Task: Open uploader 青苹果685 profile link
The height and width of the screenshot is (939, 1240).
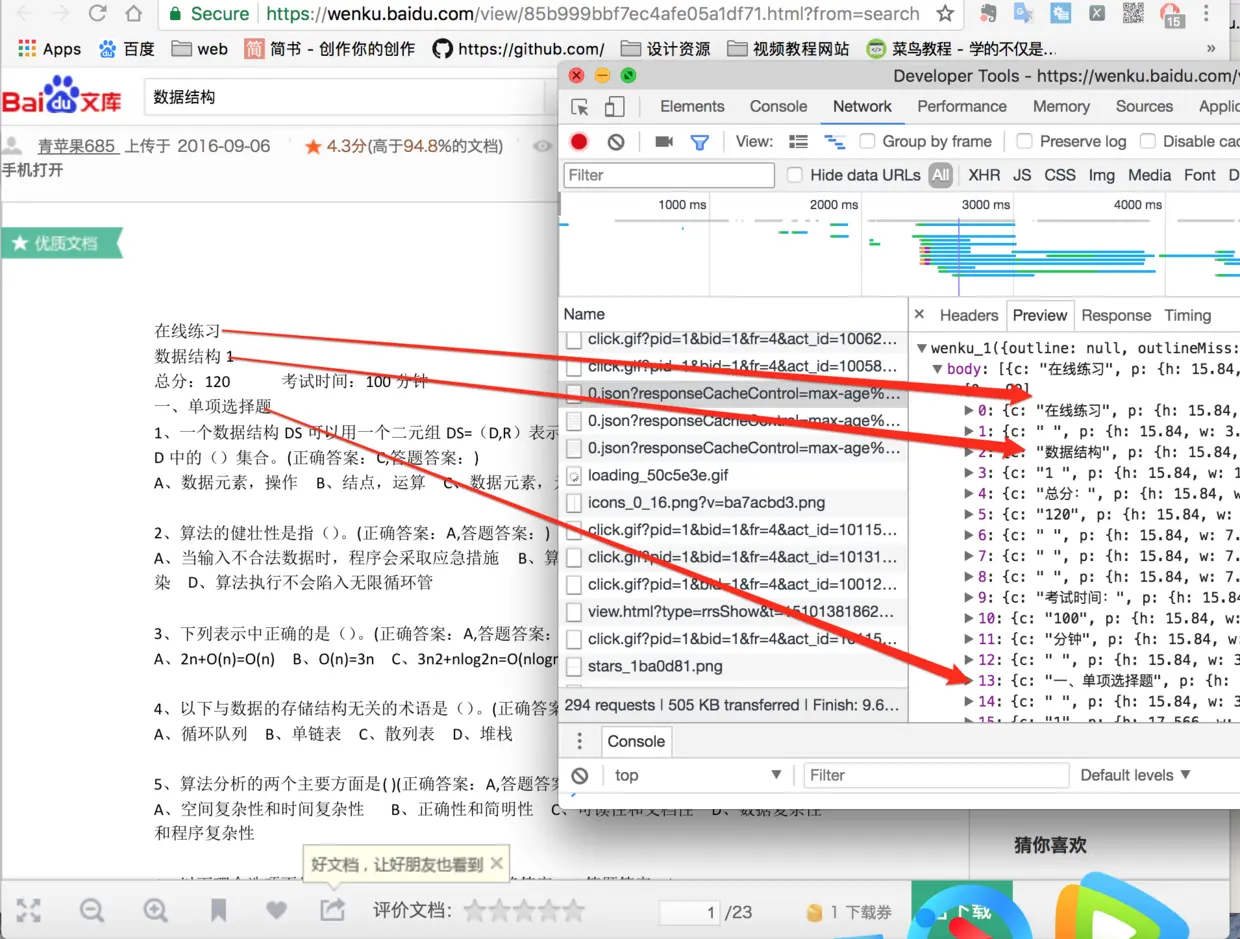Action: click(77, 146)
